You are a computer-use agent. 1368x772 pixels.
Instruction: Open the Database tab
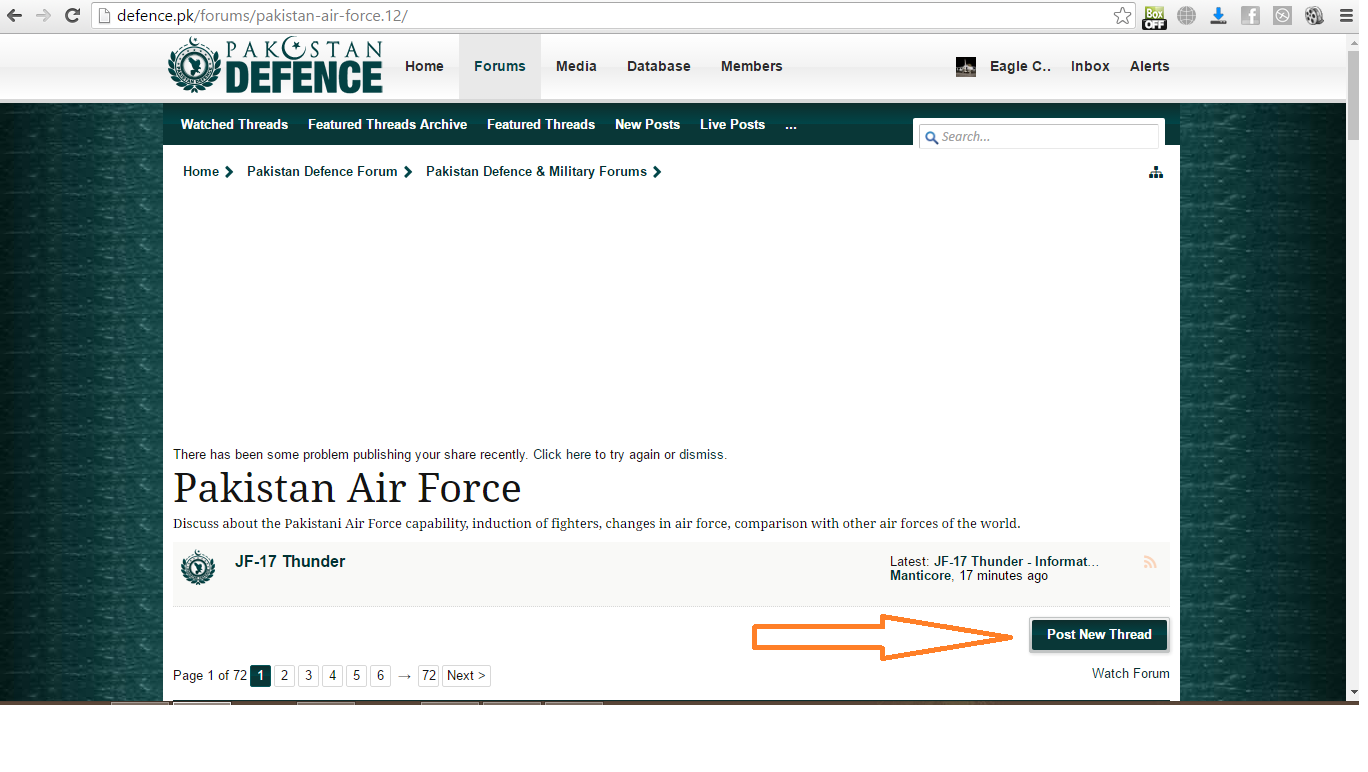point(659,66)
